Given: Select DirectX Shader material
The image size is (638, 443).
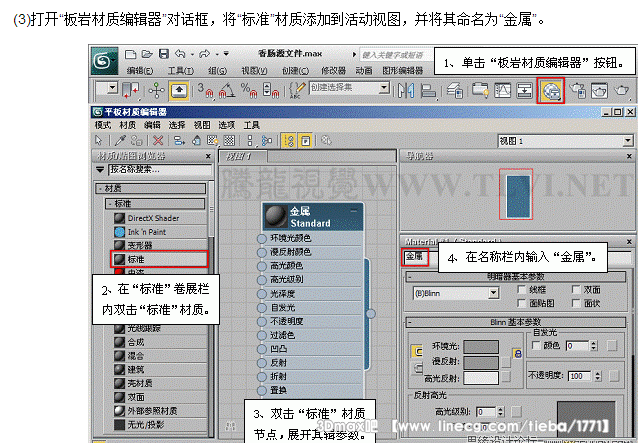Looking at the screenshot, I should 160,218.
